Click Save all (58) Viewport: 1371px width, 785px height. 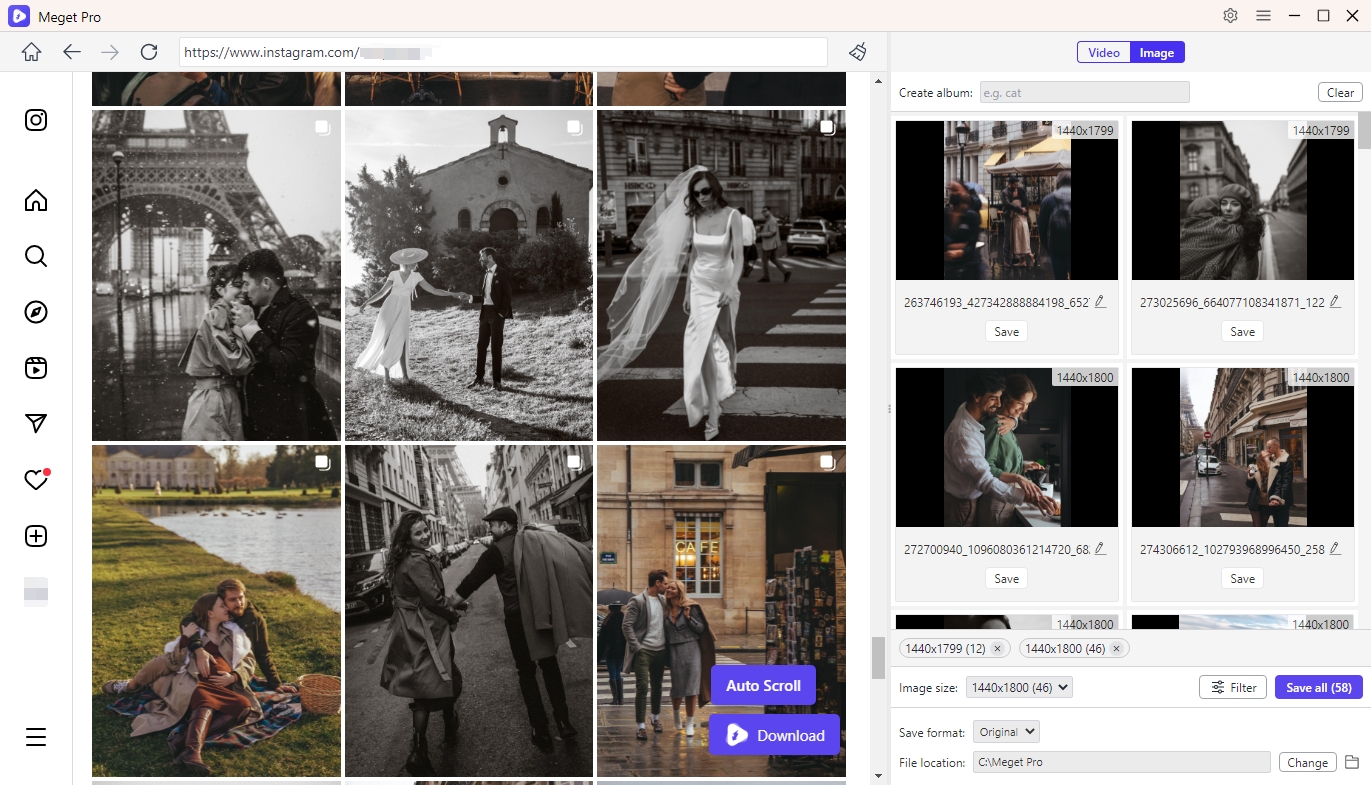click(1318, 687)
